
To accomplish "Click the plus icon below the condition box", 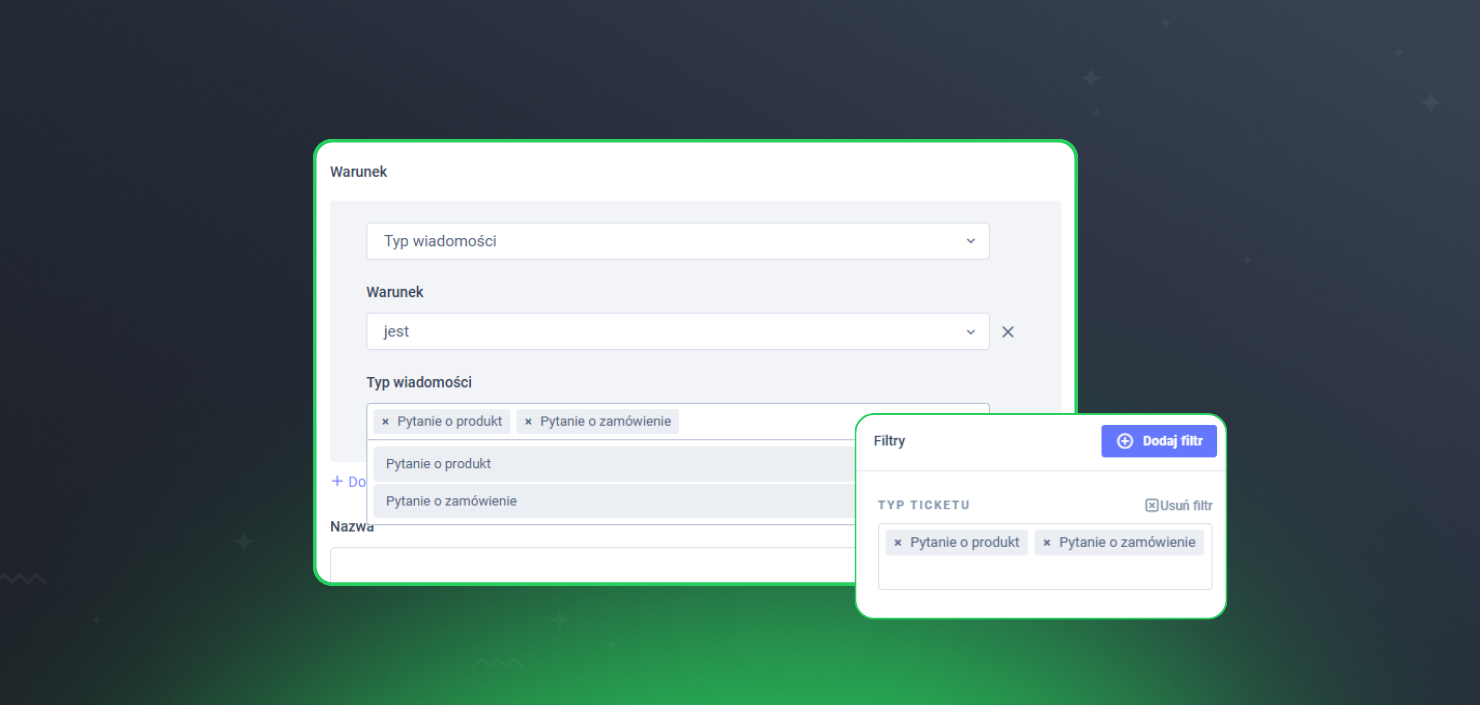I will [x=337, y=482].
